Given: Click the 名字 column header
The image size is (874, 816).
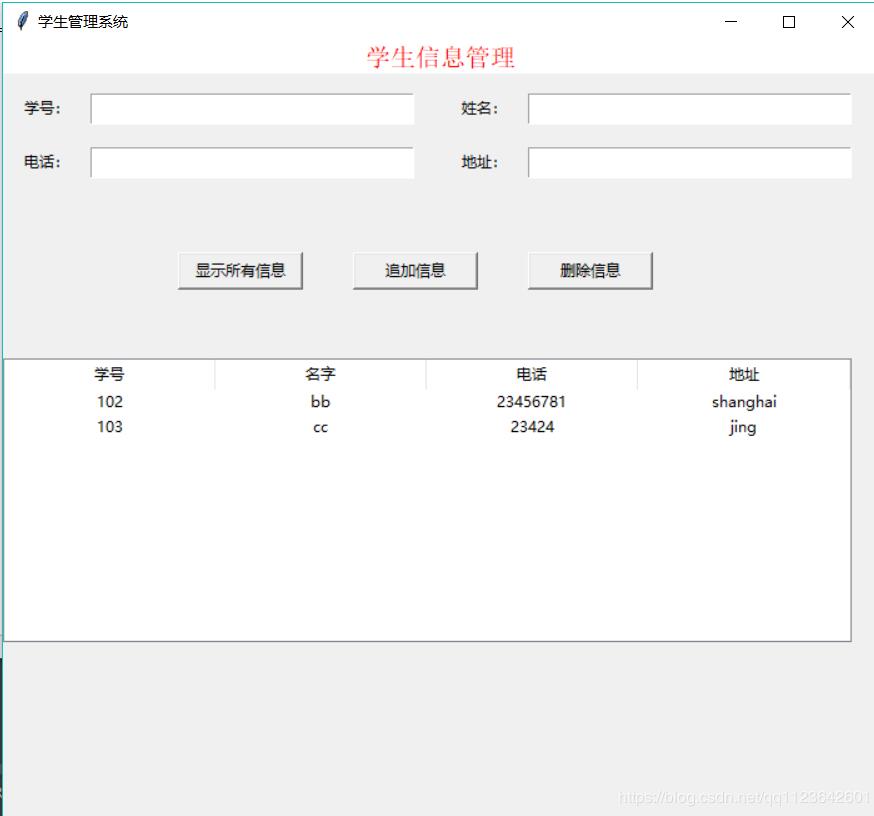Looking at the screenshot, I should coord(320,374).
